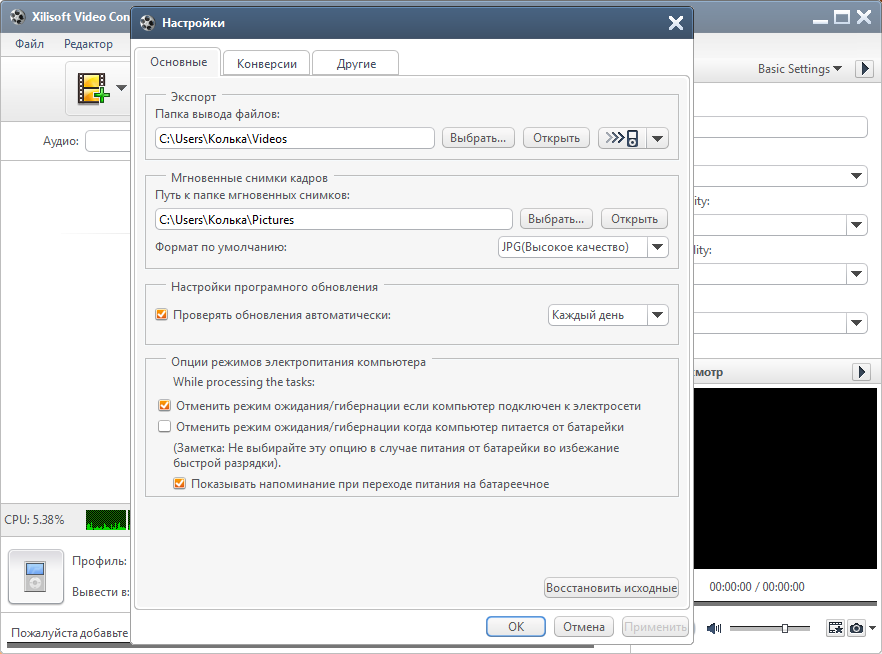Open the Basic Settings dropdown
The height and width of the screenshot is (654, 882).
point(800,69)
